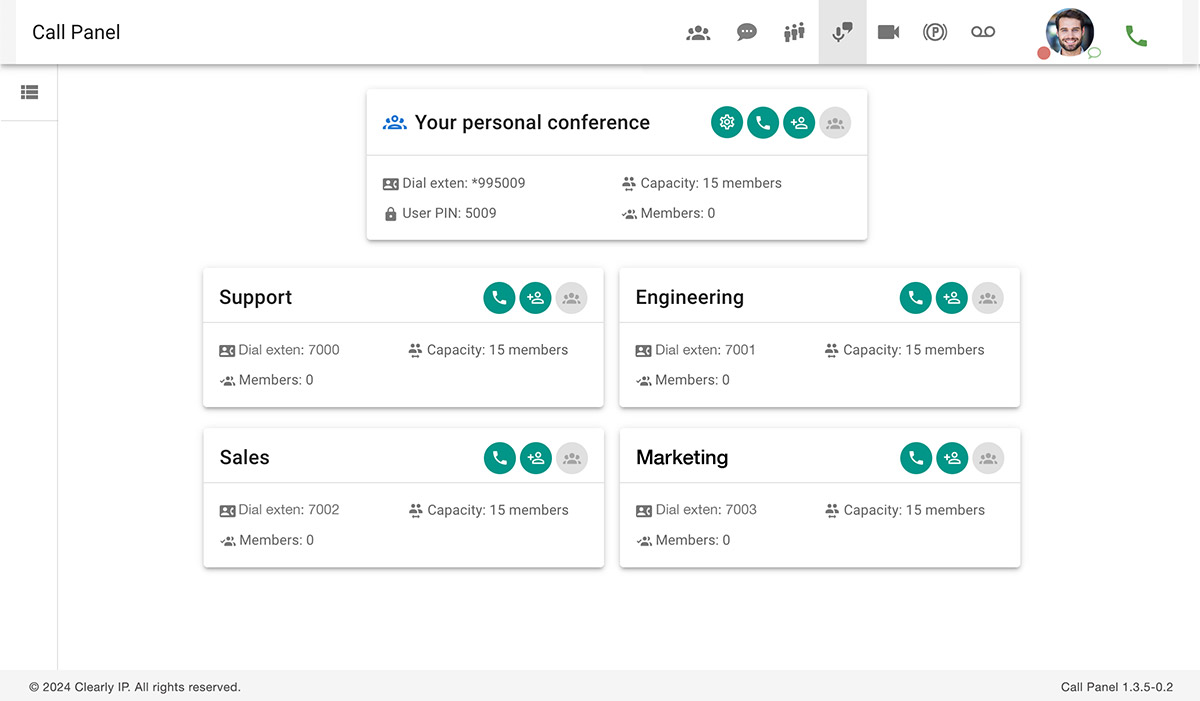The image size is (1200, 701).
Task: Toggle the sidebar list view
Action: point(29,92)
